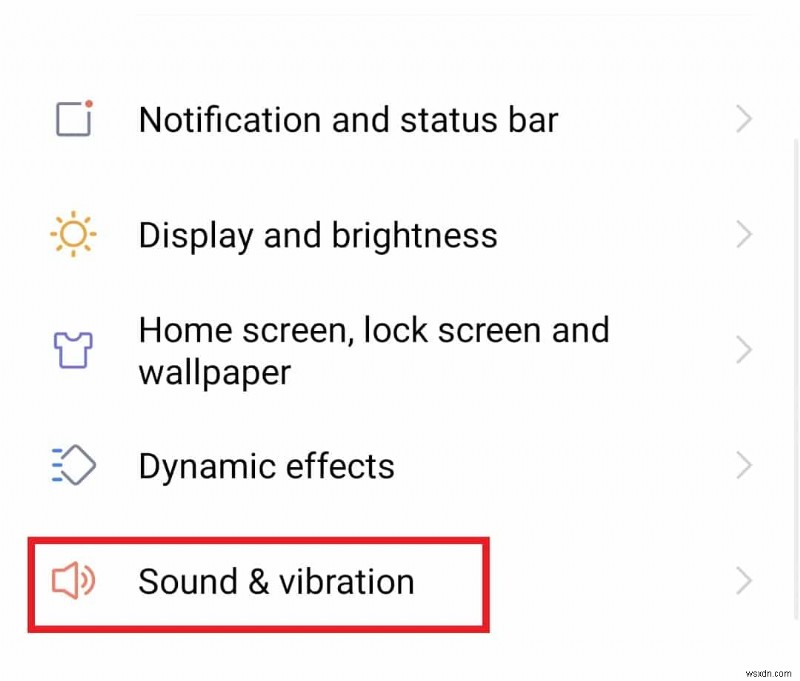
Task: Tap Home screen, lock screen and wallpaper text
Action: tap(374, 350)
